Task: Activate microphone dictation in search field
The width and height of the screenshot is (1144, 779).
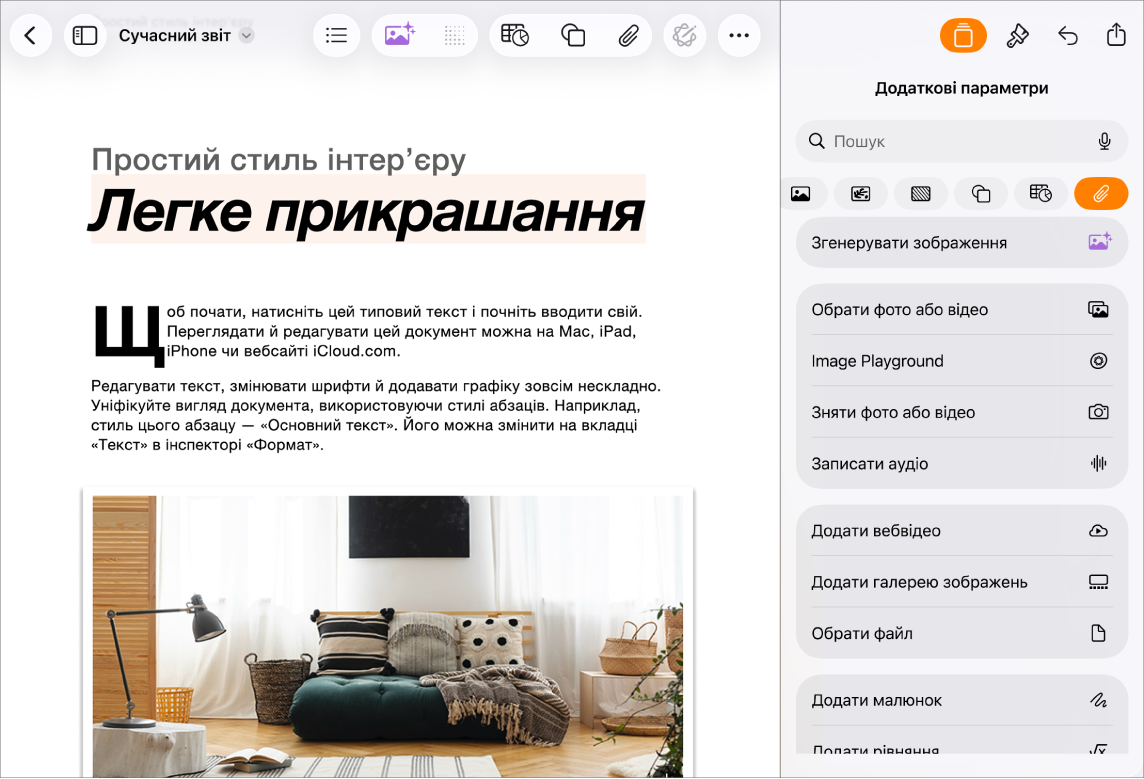Action: [x=1105, y=141]
